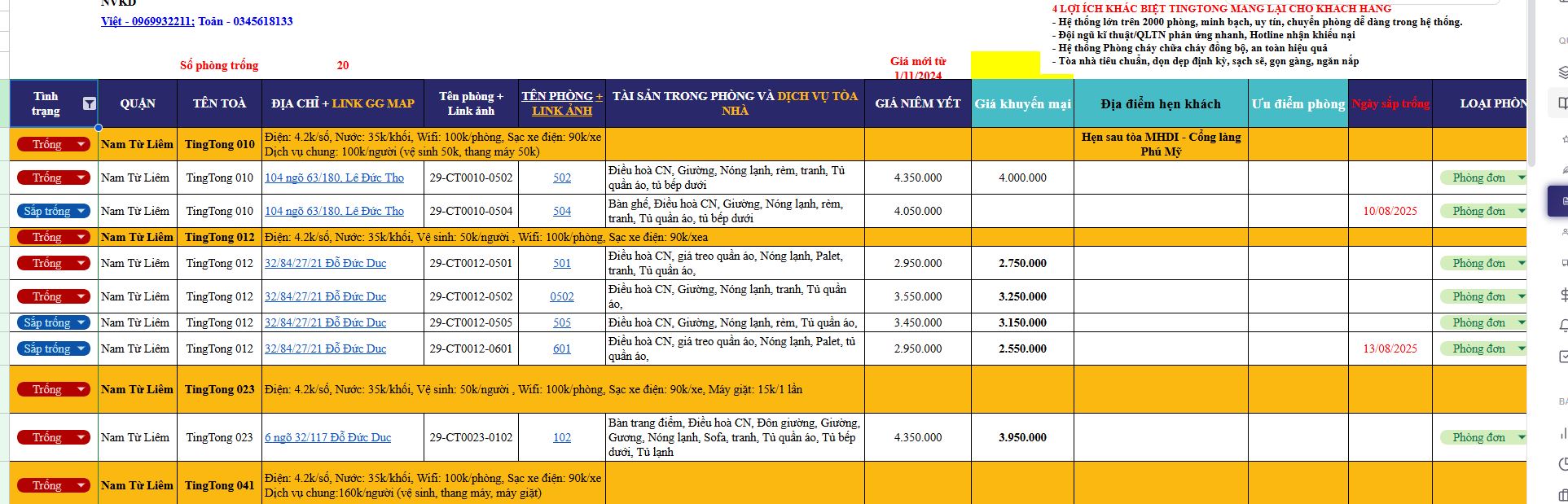This screenshot has width=1568, height=504.
Task: Select the highlighted active sidebar item
Action: click(1560, 200)
